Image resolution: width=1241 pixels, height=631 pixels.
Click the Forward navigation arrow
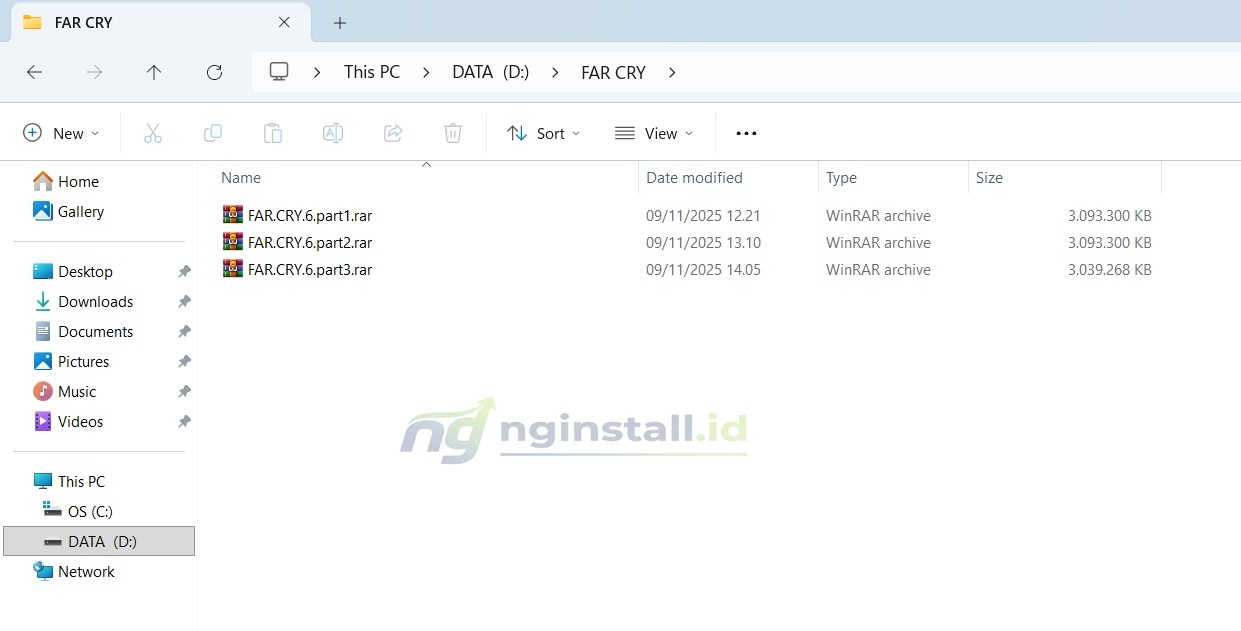(94, 72)
